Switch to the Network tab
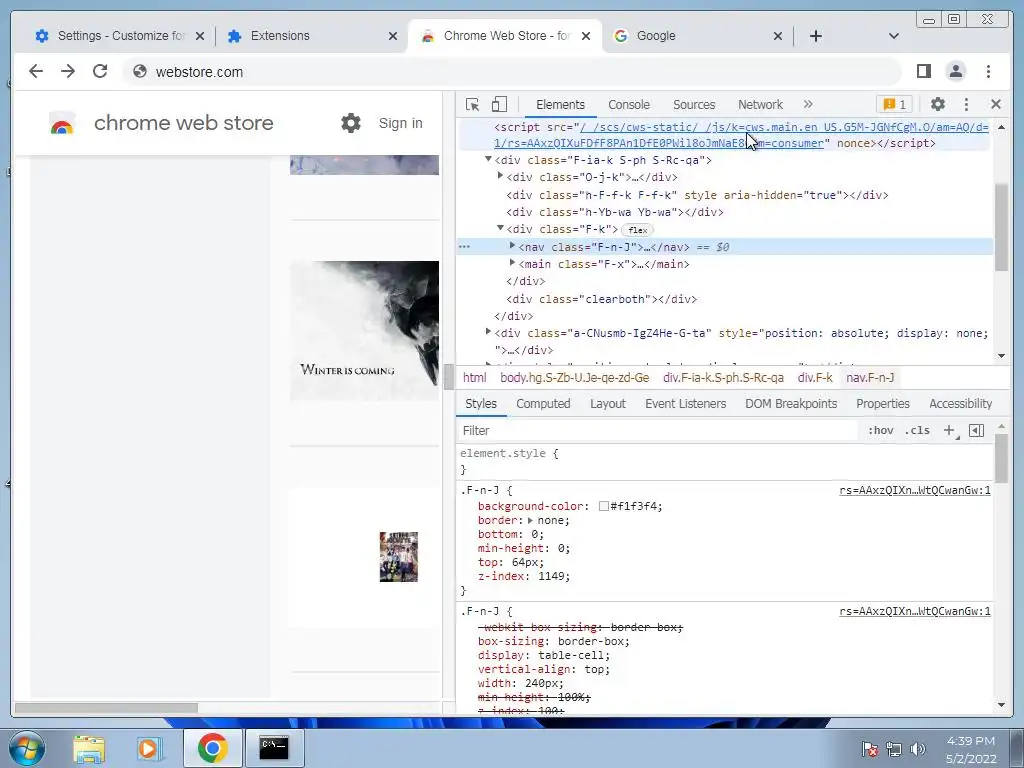The image size is (1024, 768). coord(760,104)
